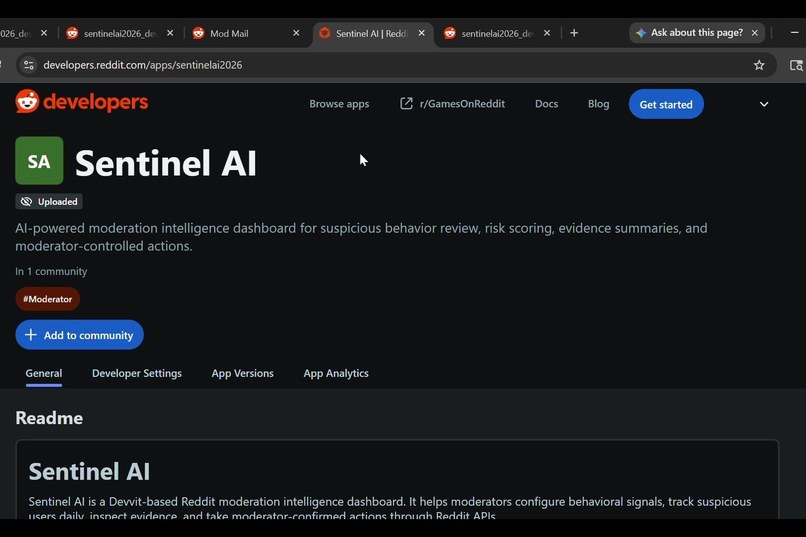
Task: Open the Blog link
Action: tap(598, 104)
